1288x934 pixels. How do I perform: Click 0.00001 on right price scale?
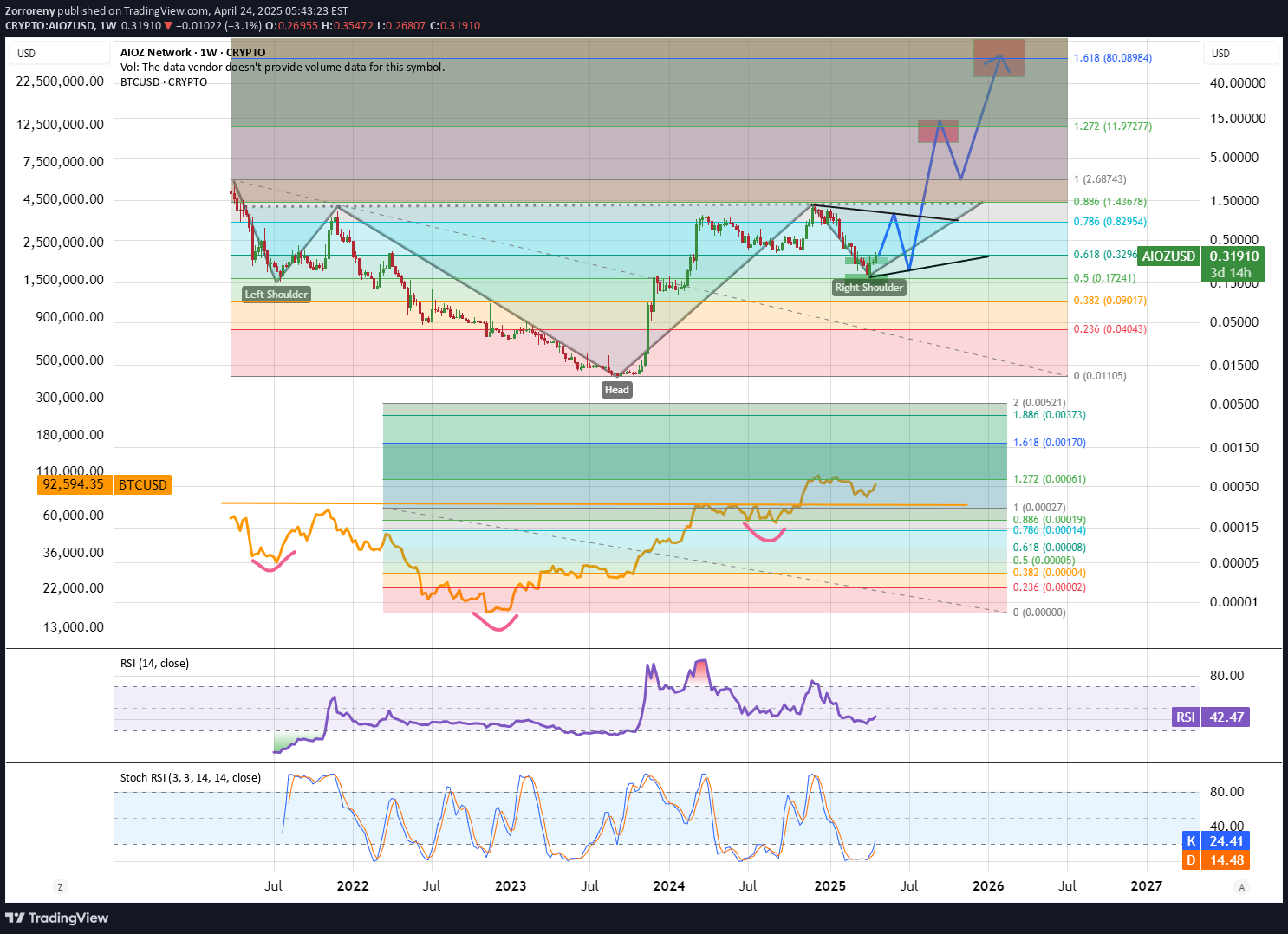point(1233,602)
